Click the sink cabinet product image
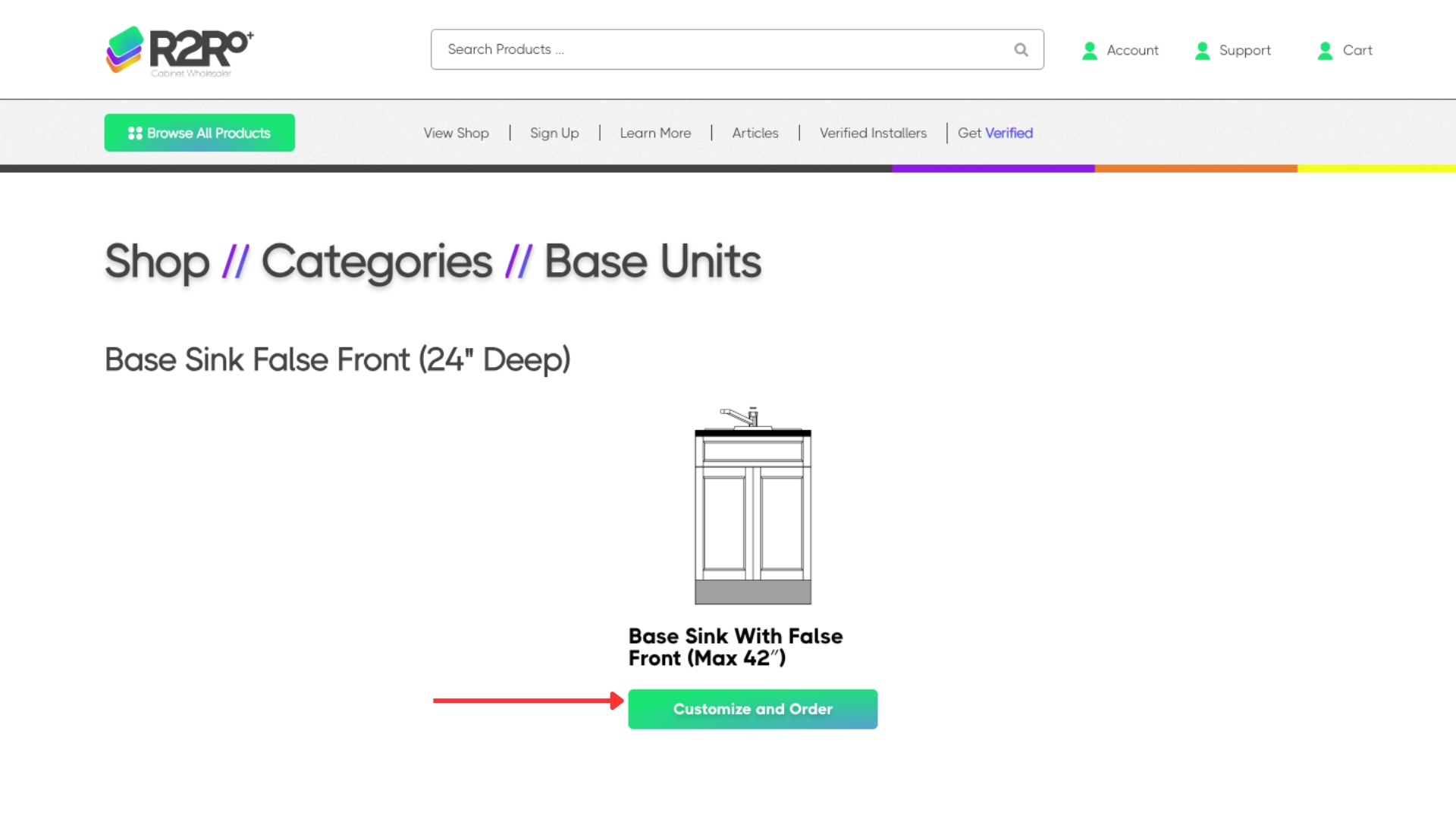 pyautogui.click(x=753, y=506)
